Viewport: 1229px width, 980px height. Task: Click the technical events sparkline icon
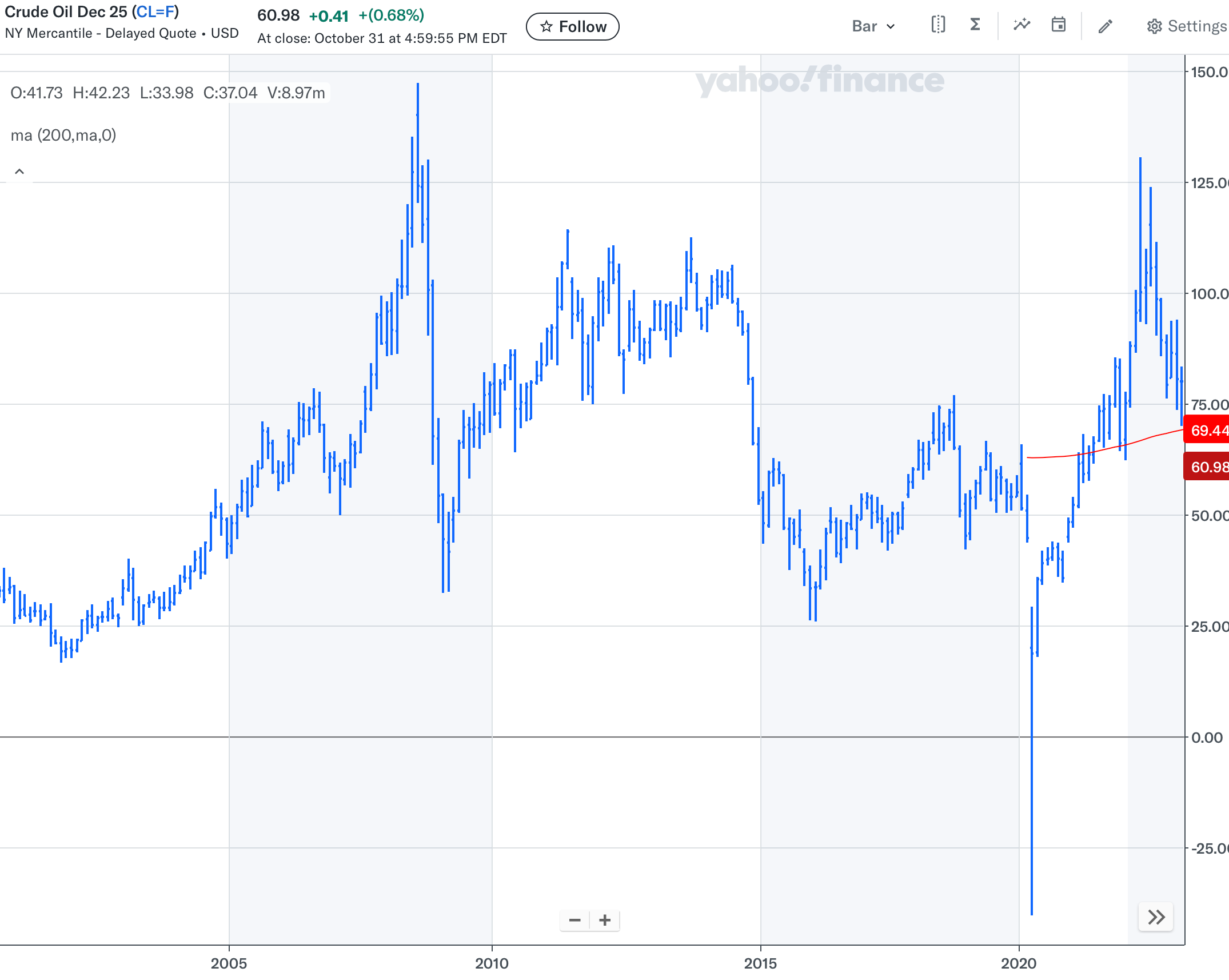[x=1021, y=25]
